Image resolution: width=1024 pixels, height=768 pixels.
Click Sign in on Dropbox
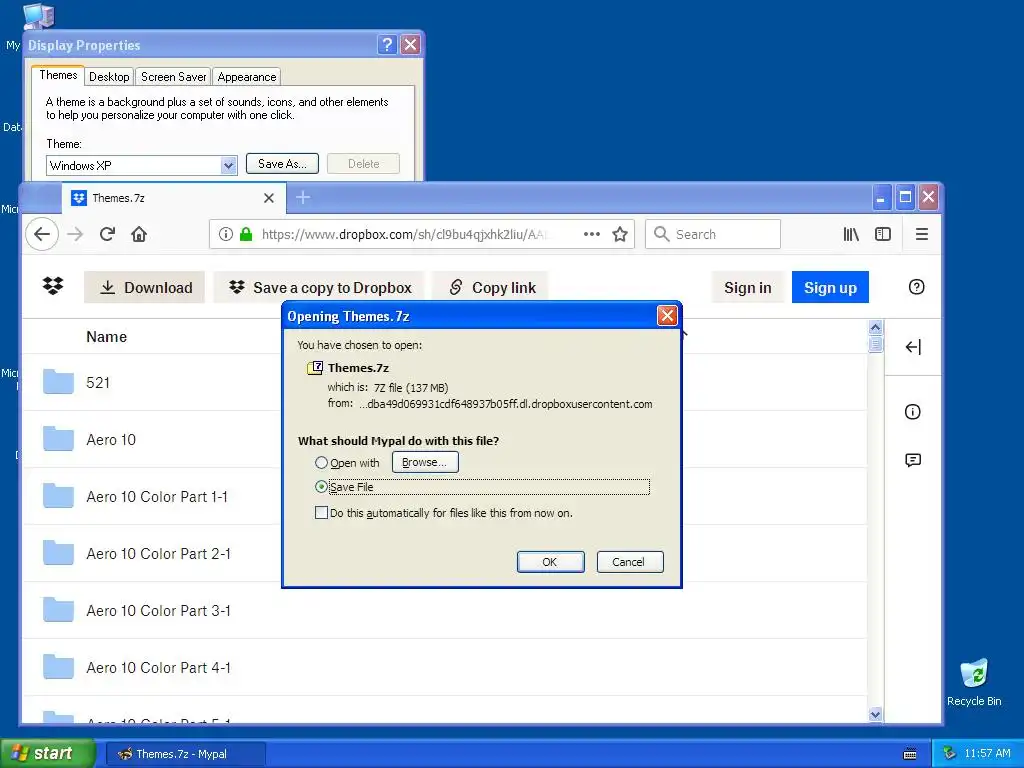(747, 287)
